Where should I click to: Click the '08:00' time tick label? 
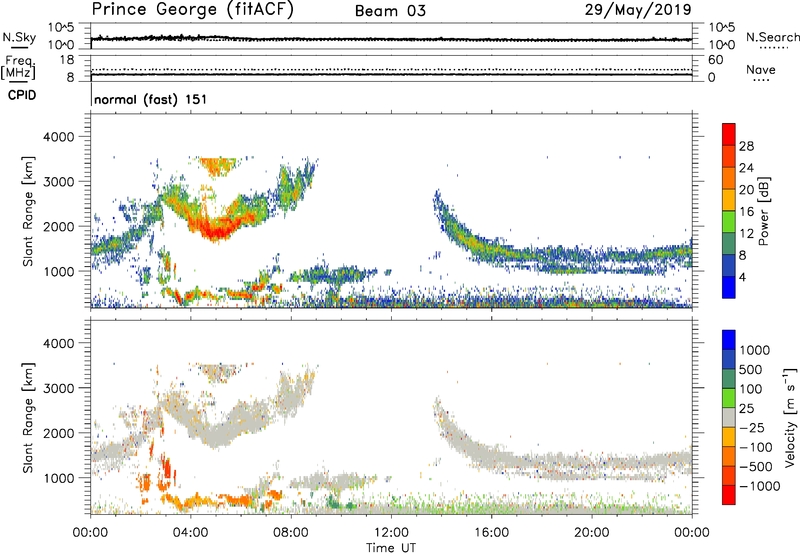pyautogui.click(x=291, y=533)
